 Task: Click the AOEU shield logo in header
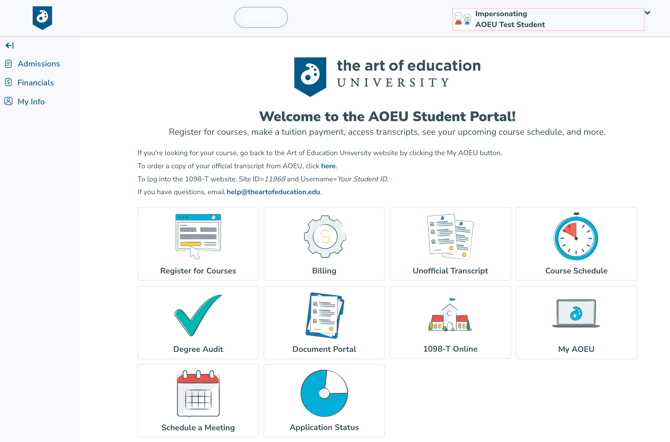42,17
